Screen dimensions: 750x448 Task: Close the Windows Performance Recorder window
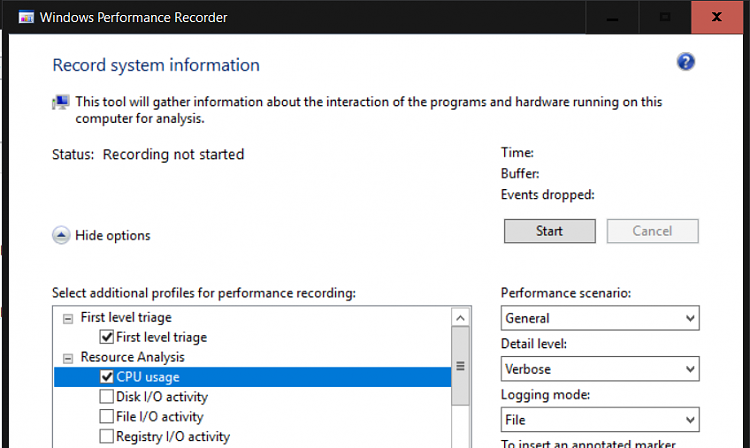[717, 17]
